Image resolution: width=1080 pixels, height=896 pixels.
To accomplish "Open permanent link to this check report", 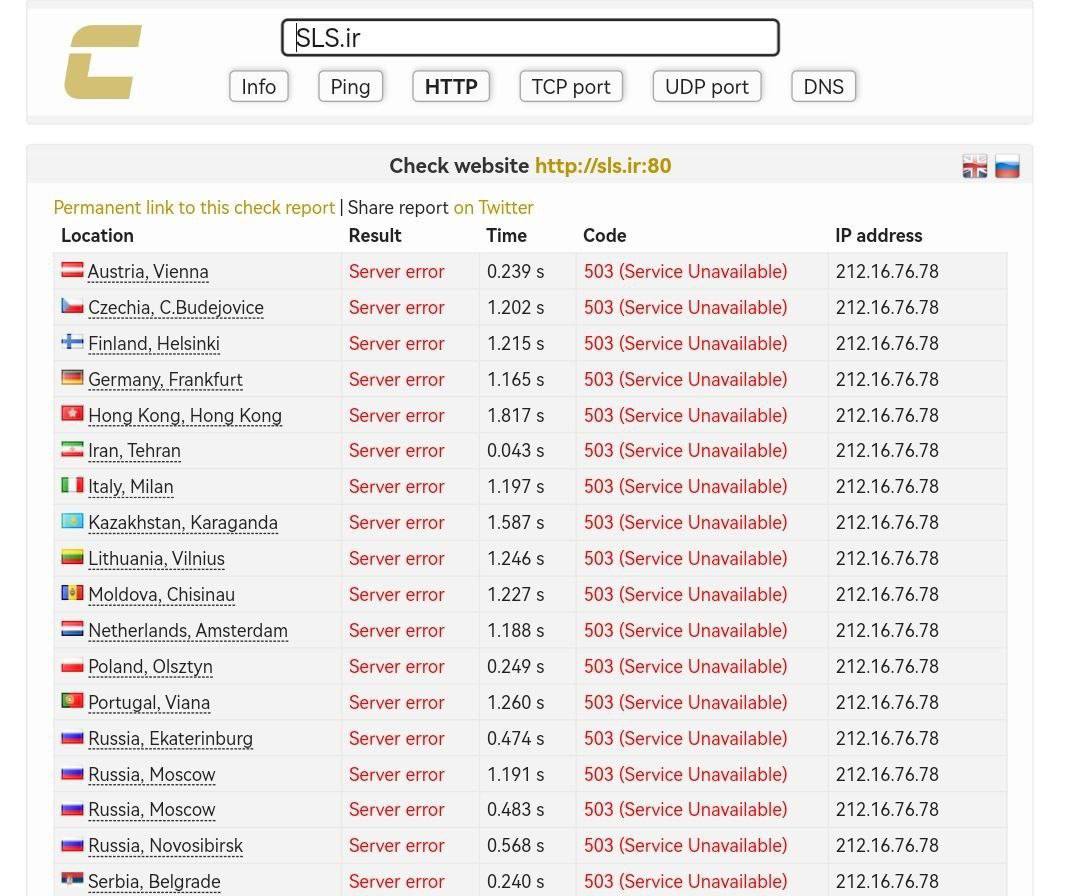I will click(194, 207).
